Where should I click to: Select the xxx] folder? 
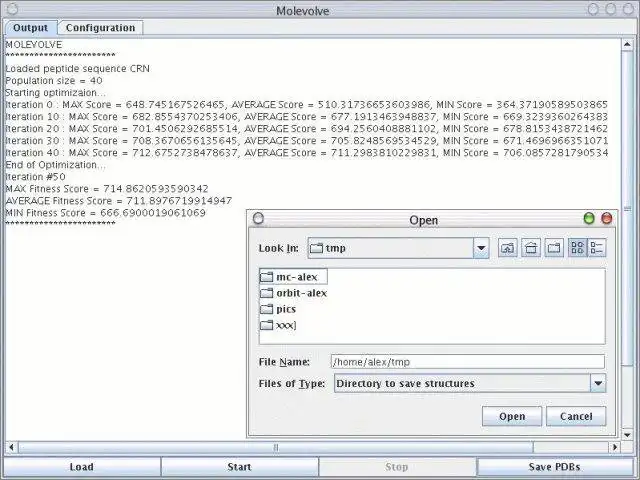tap(278, 325)
